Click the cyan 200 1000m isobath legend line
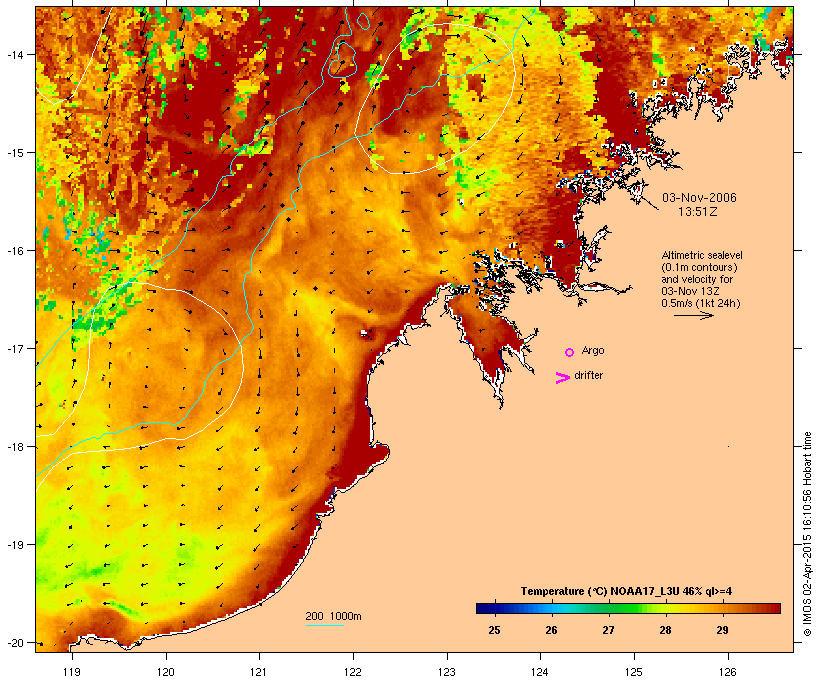The height and width of the screenshot is (680, 820). pyautogui.click(x=324, y=625)
